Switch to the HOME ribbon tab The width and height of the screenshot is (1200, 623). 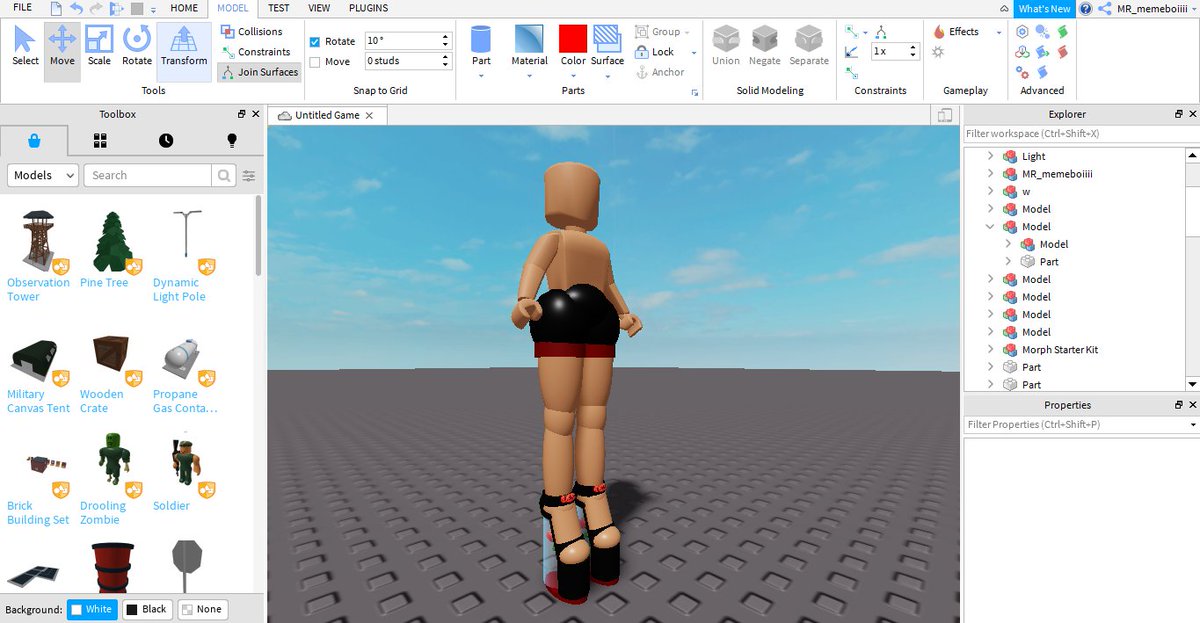coord(184,8)
